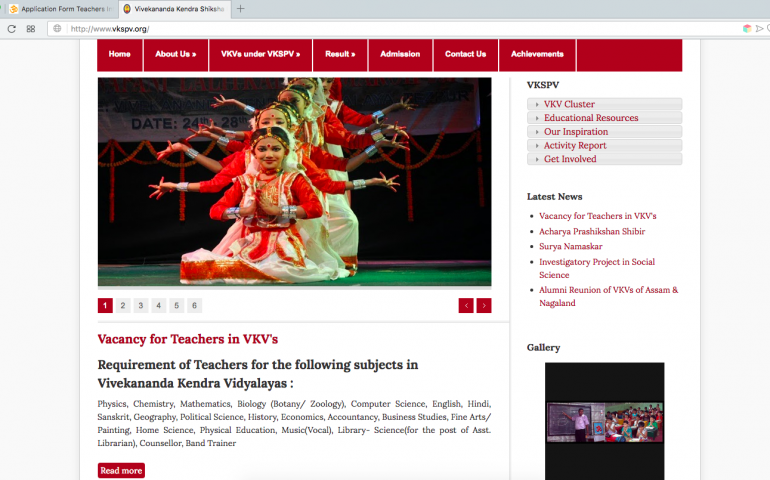Viewport: 770px width, 480px height.
Task: Expand the Activity Report section
Action: pyautogui.click(x=605, y=145)
